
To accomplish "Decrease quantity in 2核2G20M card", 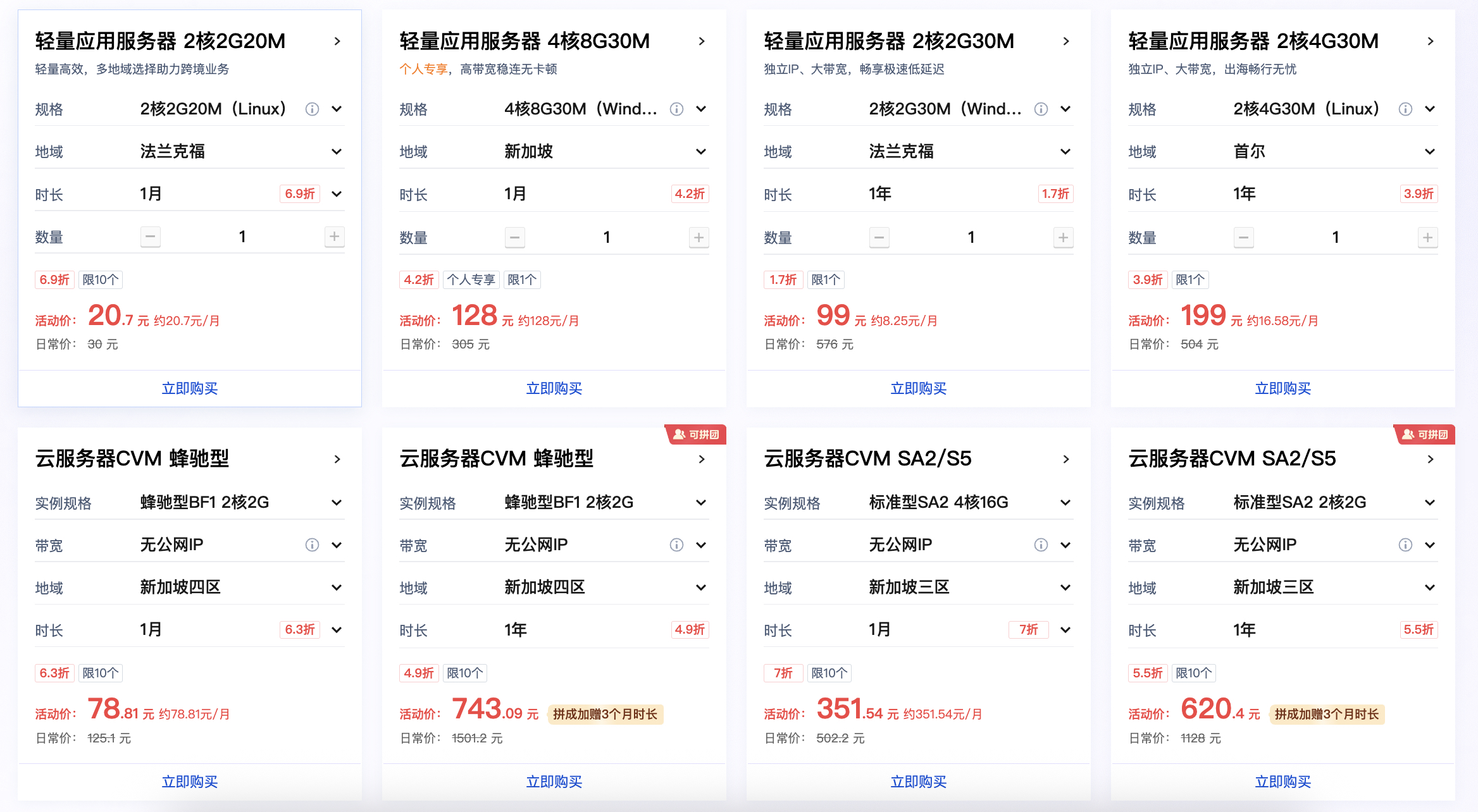I will [x=151, y=237].
